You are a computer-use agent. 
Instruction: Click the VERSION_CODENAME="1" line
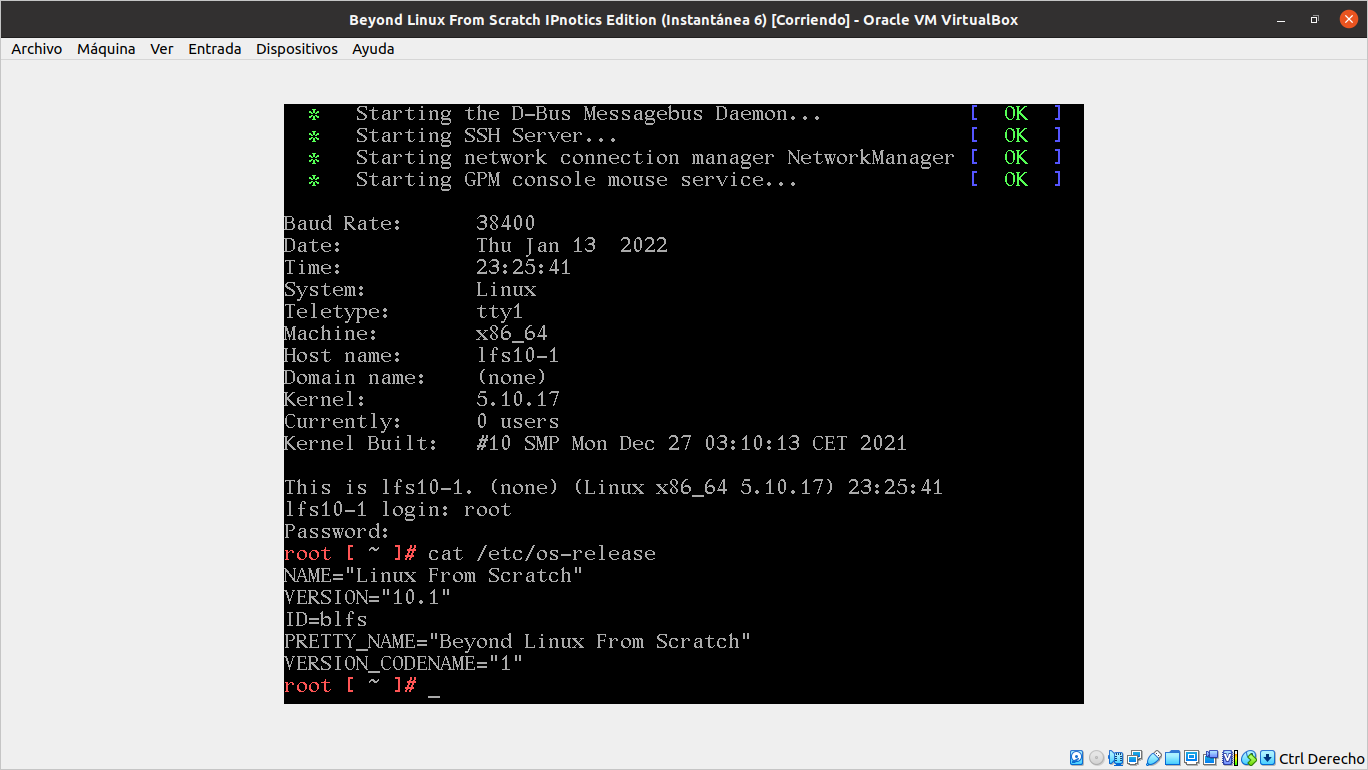[x=404, y=664]
